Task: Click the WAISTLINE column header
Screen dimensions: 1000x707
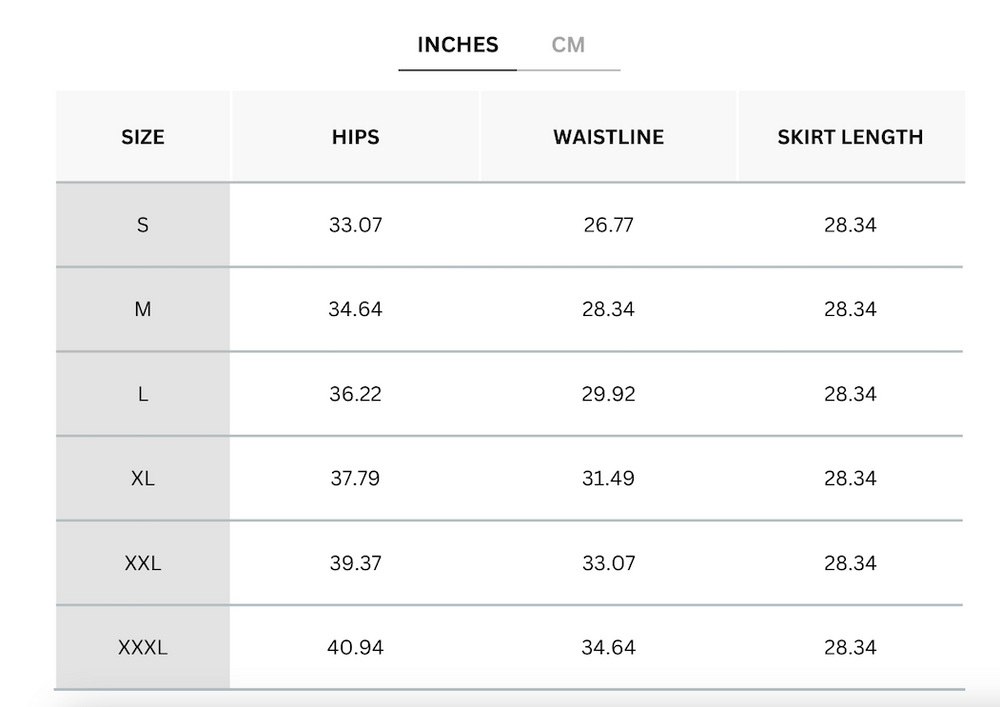Action: pyautogui.click(x=608, y=137)
